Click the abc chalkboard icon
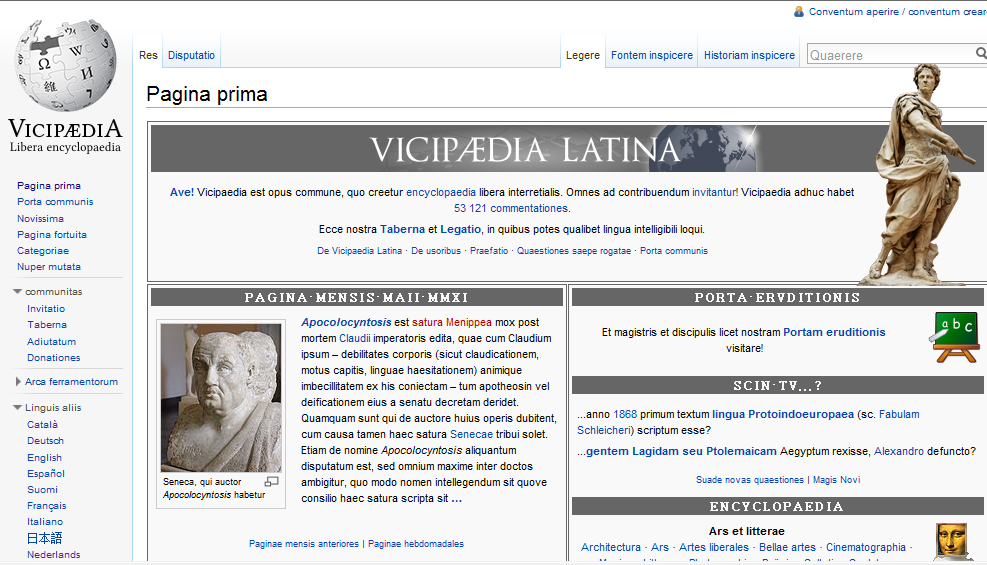 955,337
